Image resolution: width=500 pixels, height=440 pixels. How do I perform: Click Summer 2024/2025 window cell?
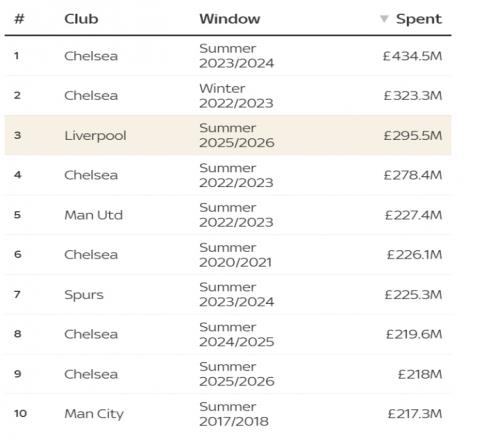pos(237,334)
